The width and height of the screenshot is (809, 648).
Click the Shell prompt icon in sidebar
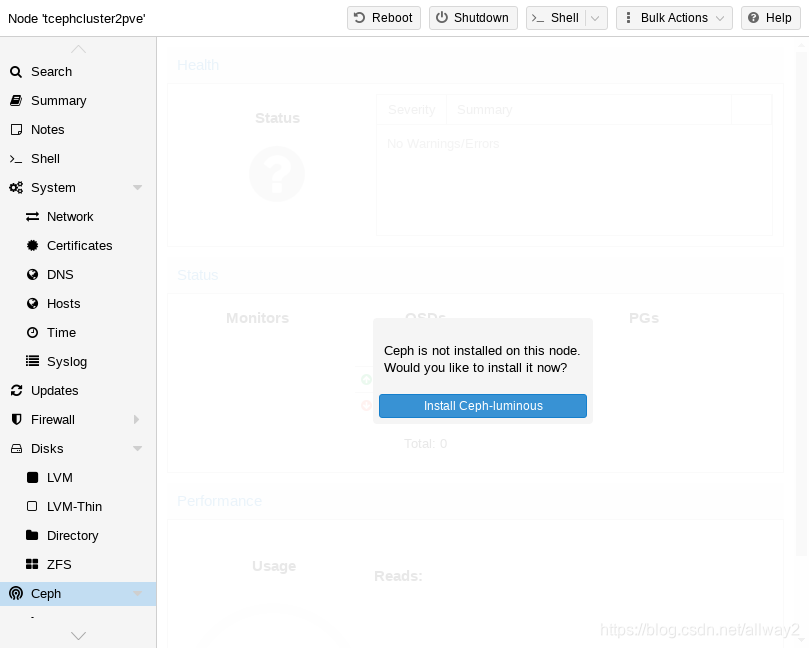16,159
